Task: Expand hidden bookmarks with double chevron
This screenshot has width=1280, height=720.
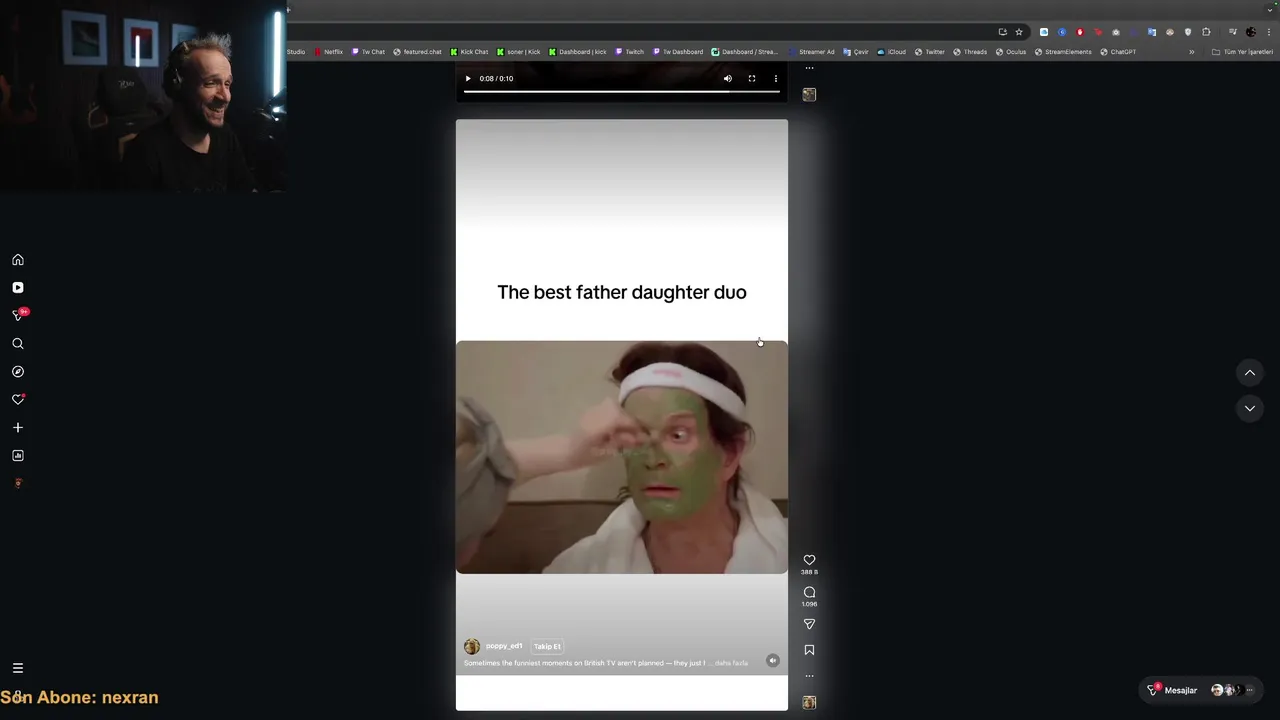Action: (1191, 52)
